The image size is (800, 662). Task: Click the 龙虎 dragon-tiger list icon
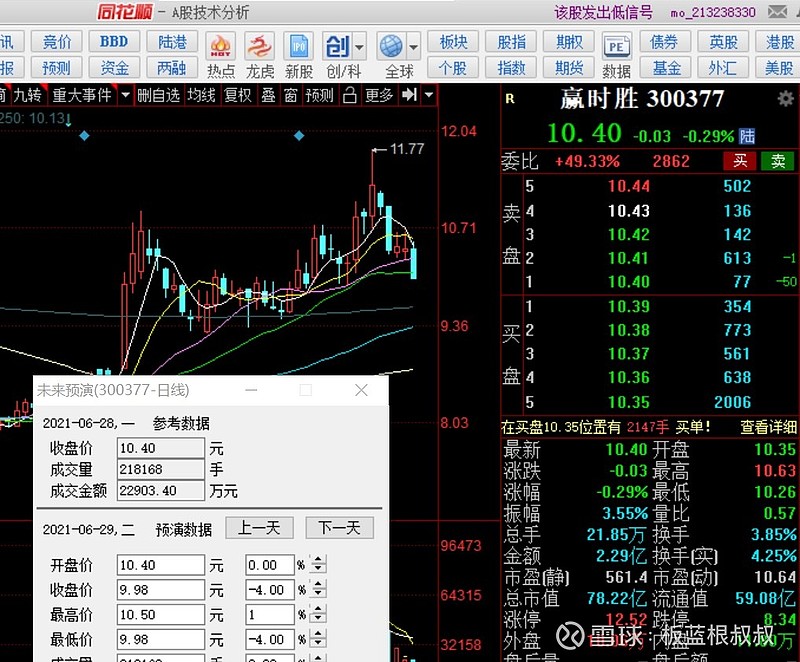coord(258,48)
